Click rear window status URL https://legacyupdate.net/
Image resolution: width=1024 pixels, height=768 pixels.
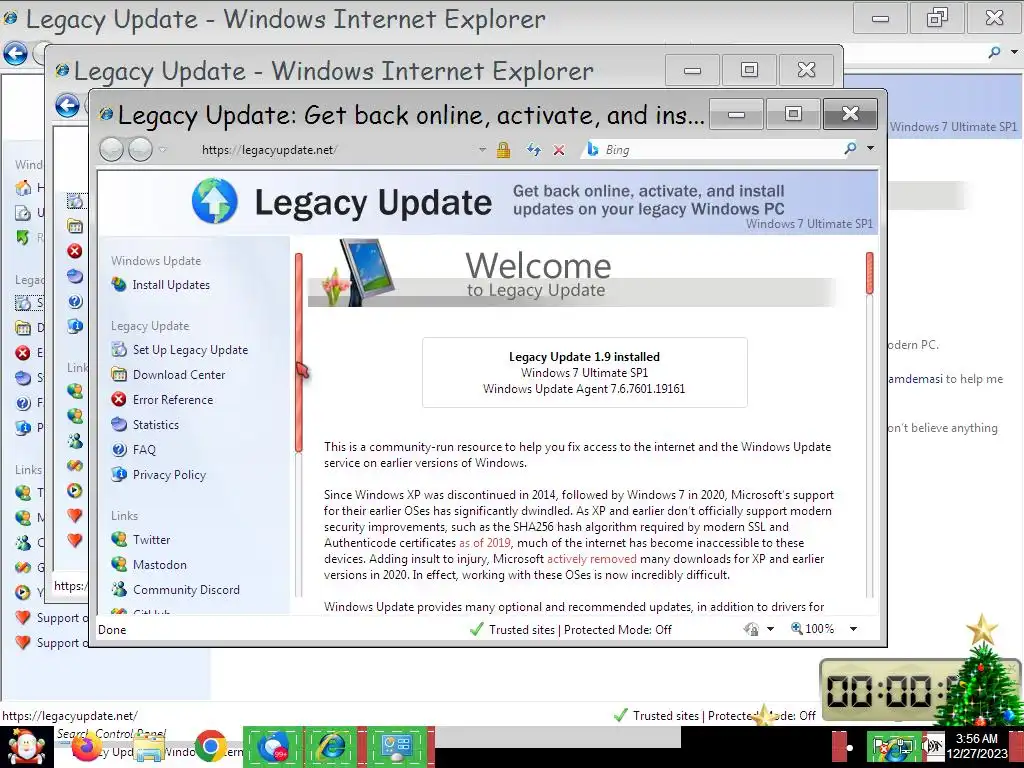click(x=70, y=716)
